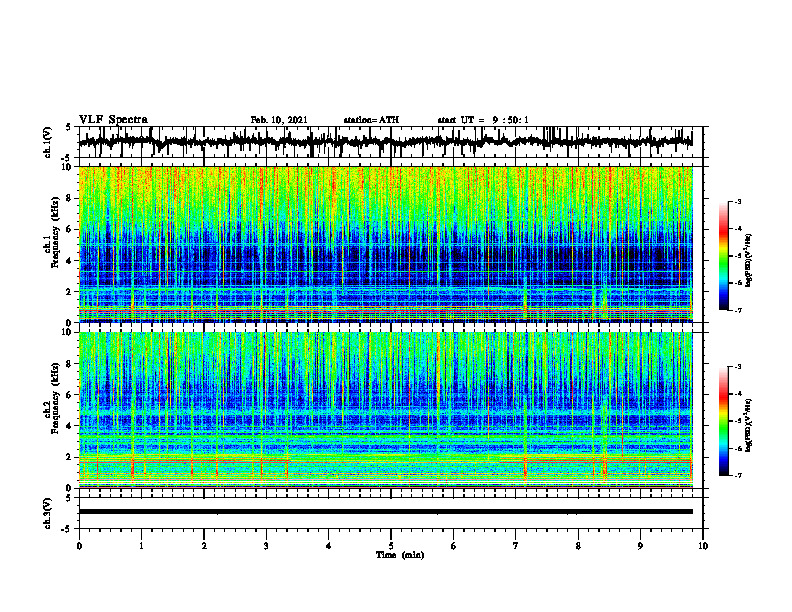Screen dimensions: 792x612
Task: Click the "ch.1(V)" waveform axis label
Action: coord(47,142)
